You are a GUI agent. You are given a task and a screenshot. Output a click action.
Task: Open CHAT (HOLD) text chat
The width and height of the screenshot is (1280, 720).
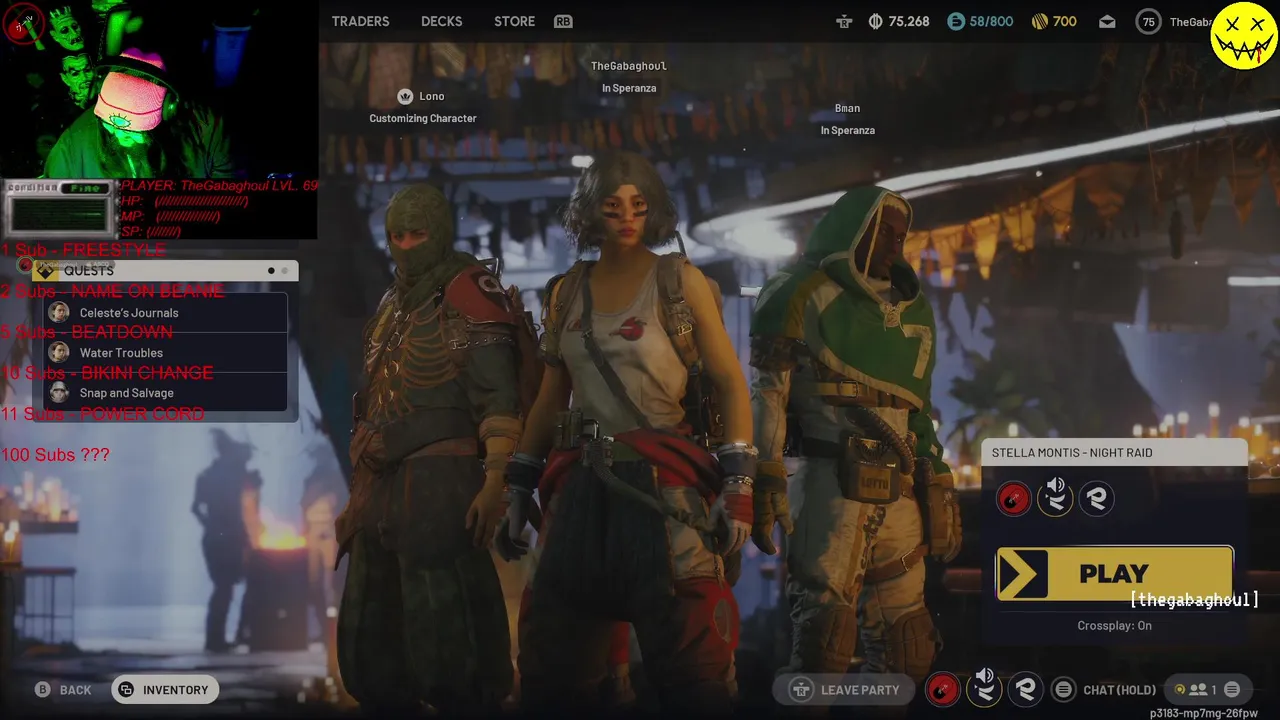coord(1119,690)
